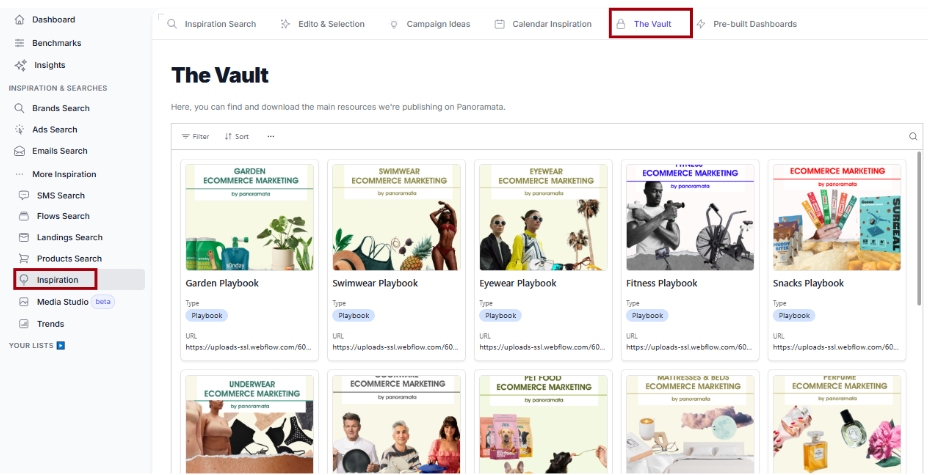Screen dimensions: 928x475
Task: Click the Calendar Inspiration tab calendar icon
Action: [500, 24]
